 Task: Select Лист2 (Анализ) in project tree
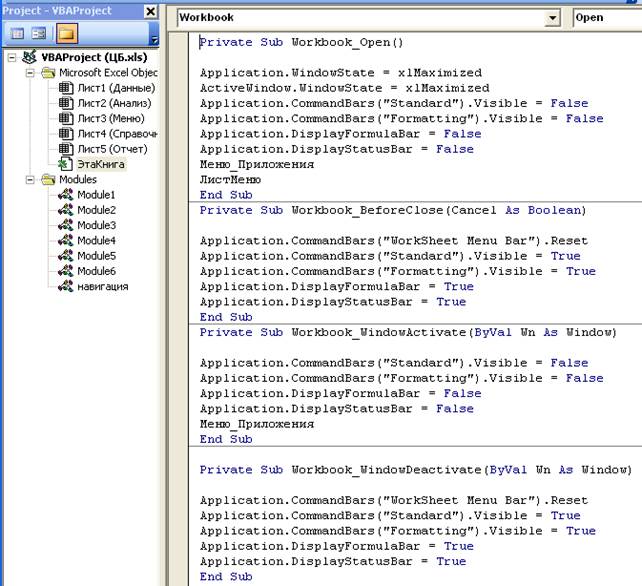pyautogui.click(x=114, y=103)
